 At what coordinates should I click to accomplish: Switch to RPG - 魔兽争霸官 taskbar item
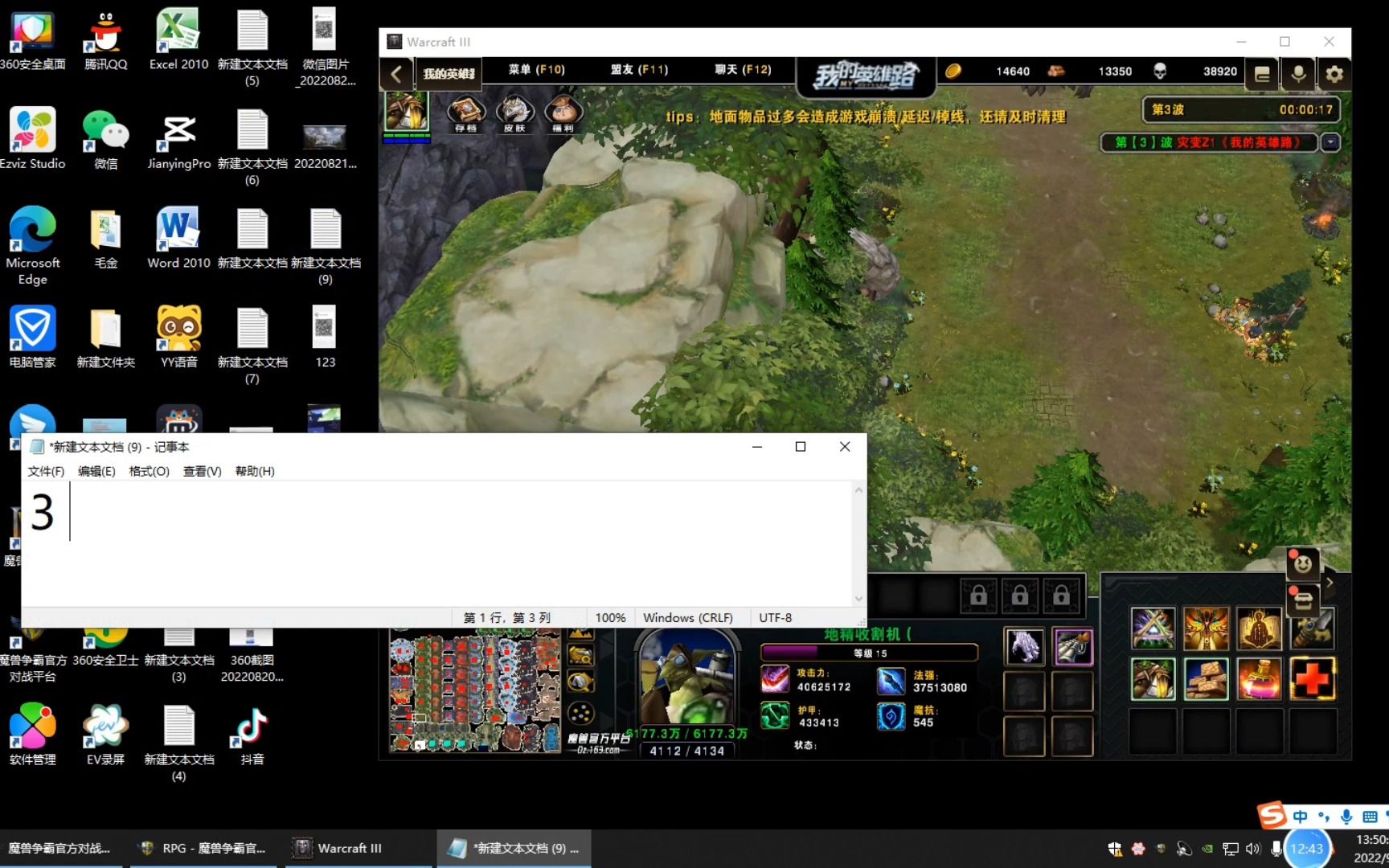(x=203, y=848)
